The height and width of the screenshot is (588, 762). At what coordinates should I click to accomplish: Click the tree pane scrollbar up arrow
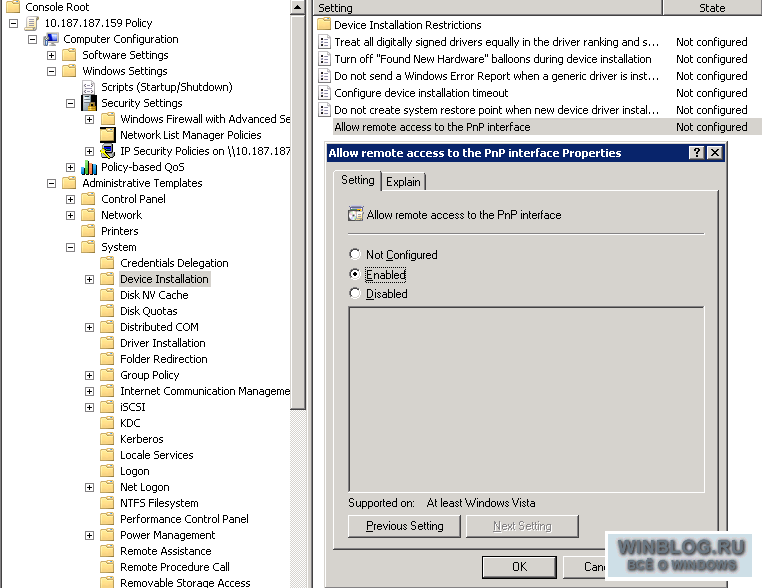pyautogui.click(x=298, y=7)
